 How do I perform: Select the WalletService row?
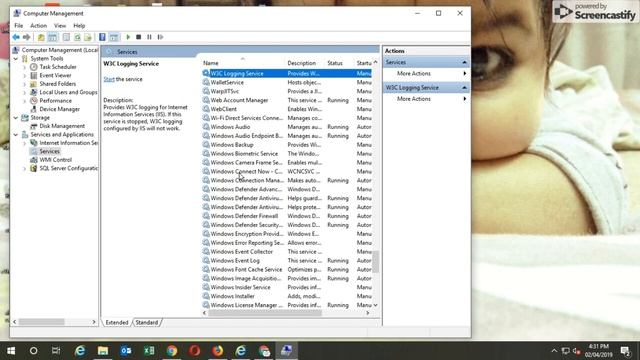287,82
